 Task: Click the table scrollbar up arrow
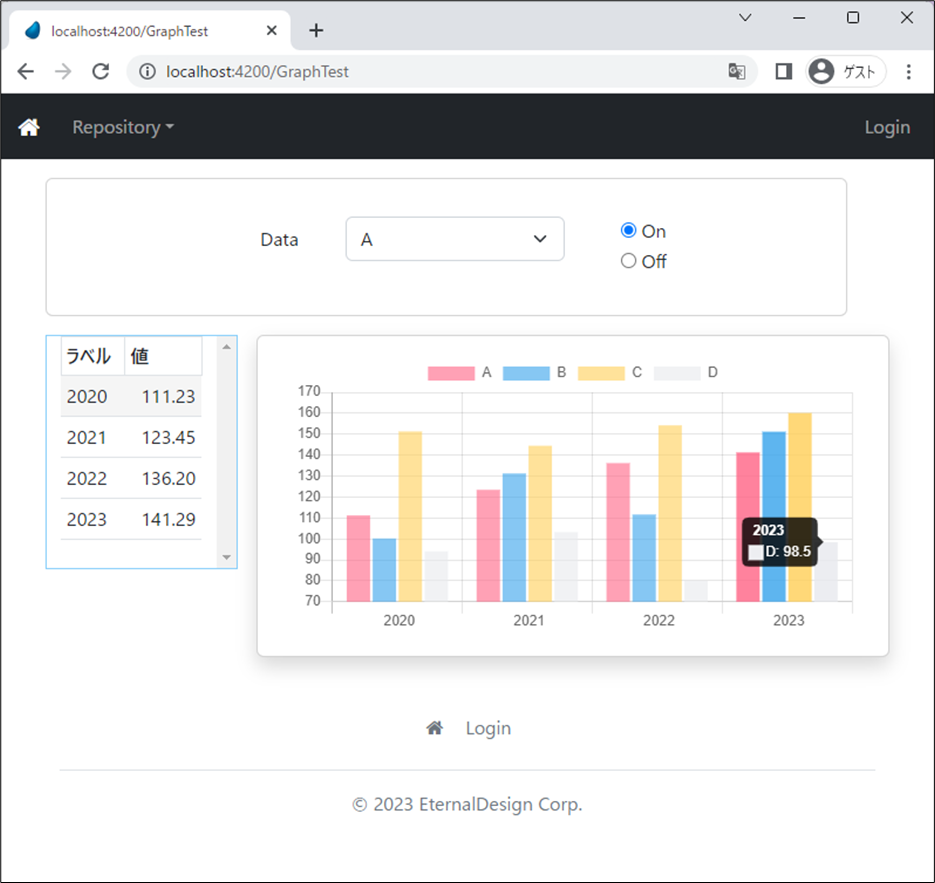(x=227, y=346)
